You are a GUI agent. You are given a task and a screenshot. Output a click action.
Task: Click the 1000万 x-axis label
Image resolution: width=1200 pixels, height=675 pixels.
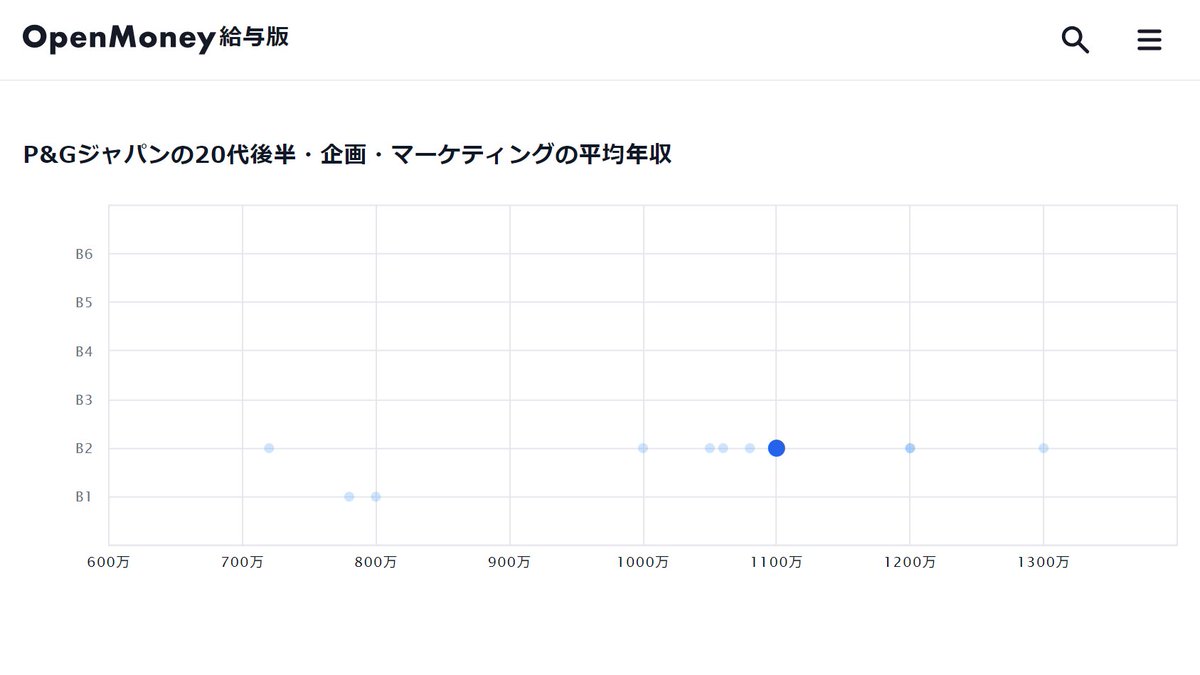click(643, 563)
